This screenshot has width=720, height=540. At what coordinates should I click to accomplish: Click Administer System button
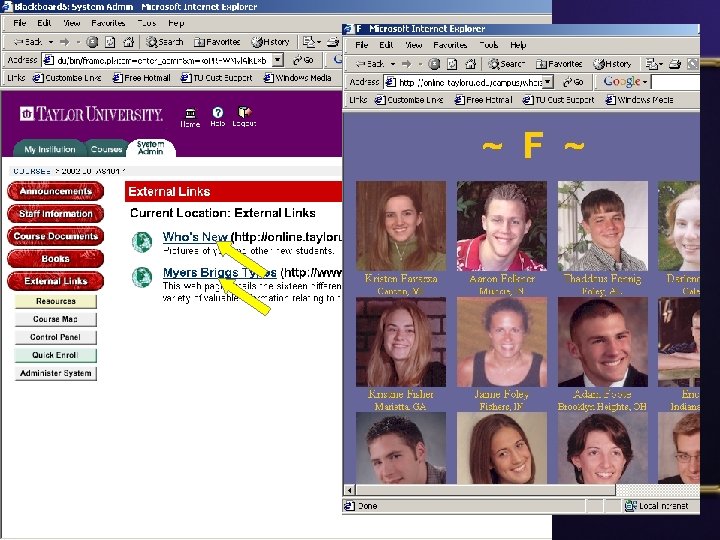point(56,373)
